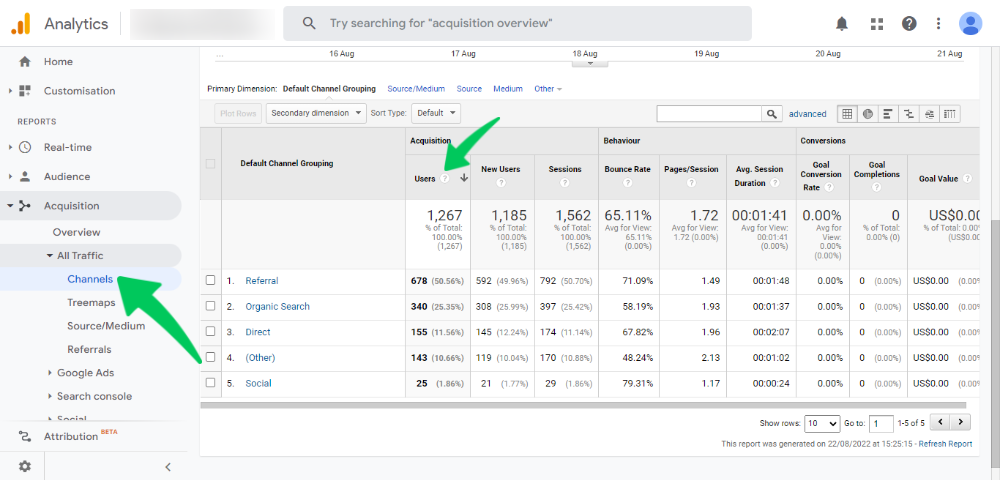Expand Google Ads in the sidebar
The height and width of the screenshot is (480, 1000).
pos(85,373)
